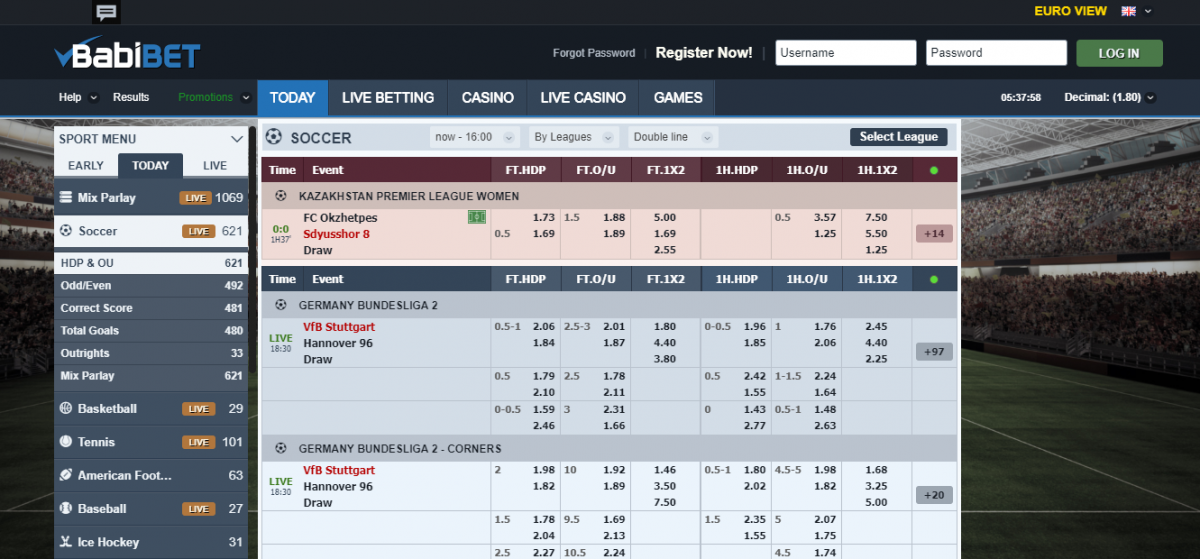Click the green dot in the navy header row
Screen dimensions: 1200x559
[x=934, y=279]
